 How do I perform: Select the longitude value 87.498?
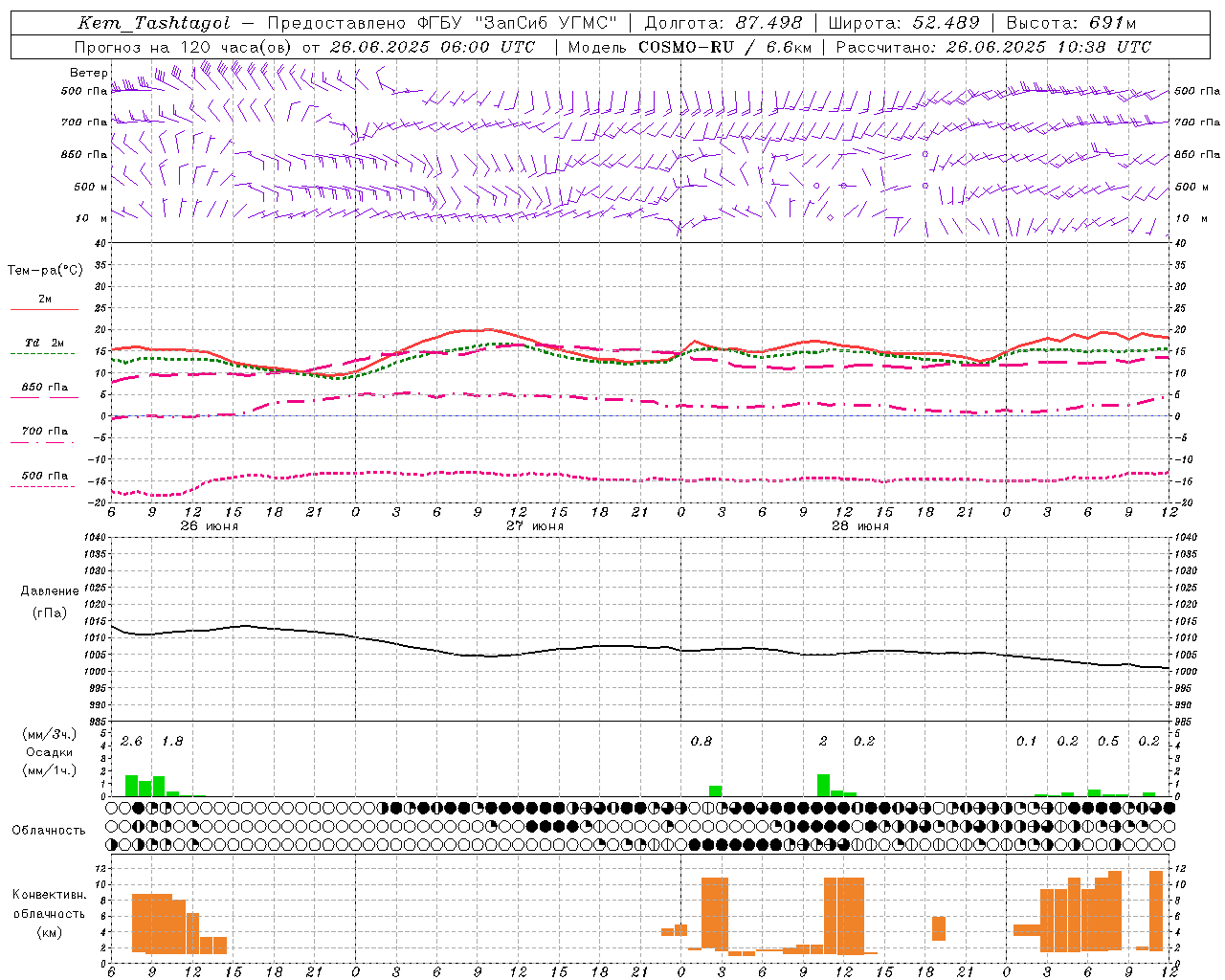point(769,23)
